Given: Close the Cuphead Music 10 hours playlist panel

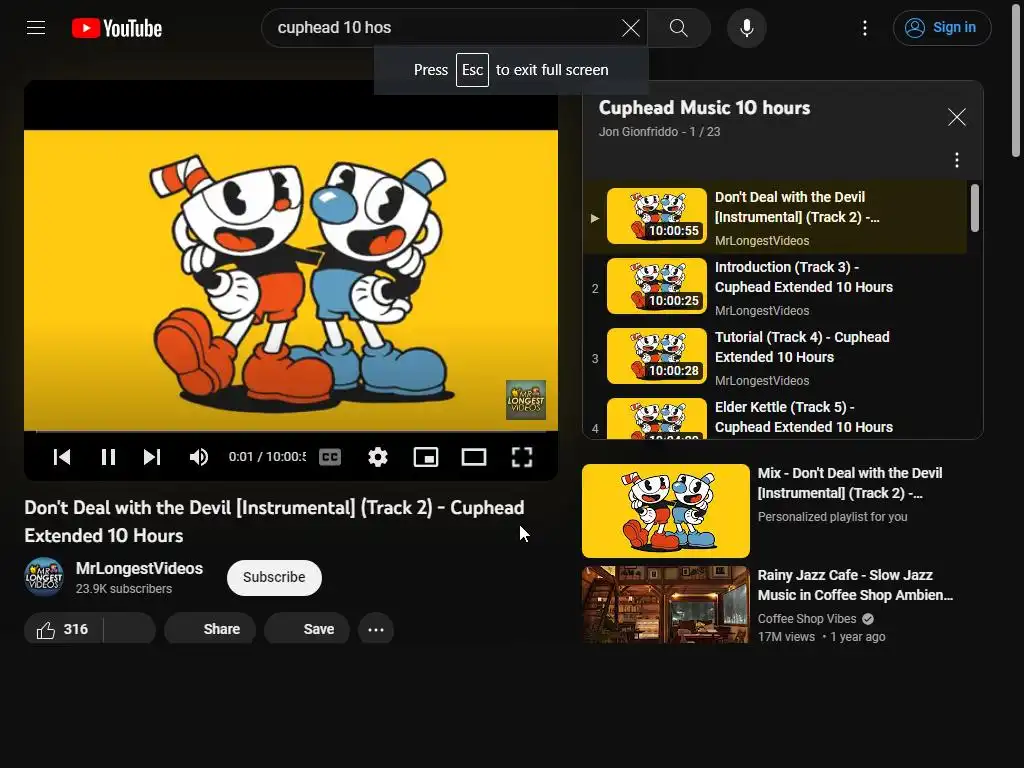Looking at the screenshot, I should coord(957,117).
